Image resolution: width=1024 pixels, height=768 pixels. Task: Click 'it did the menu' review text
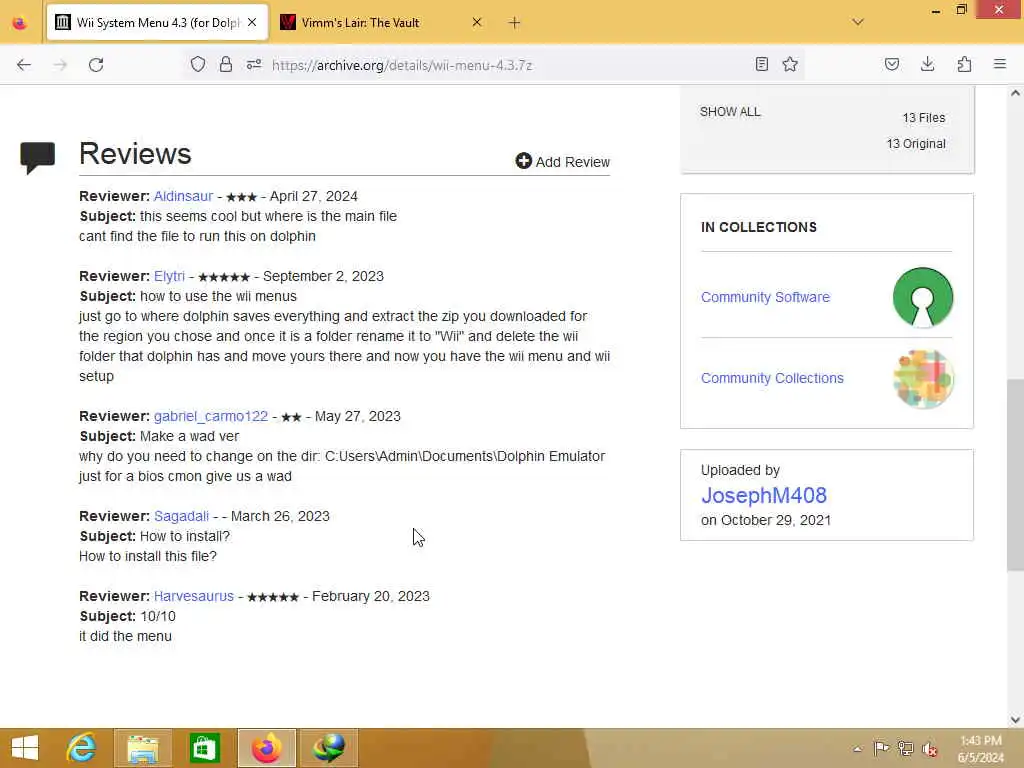[125, 636]
